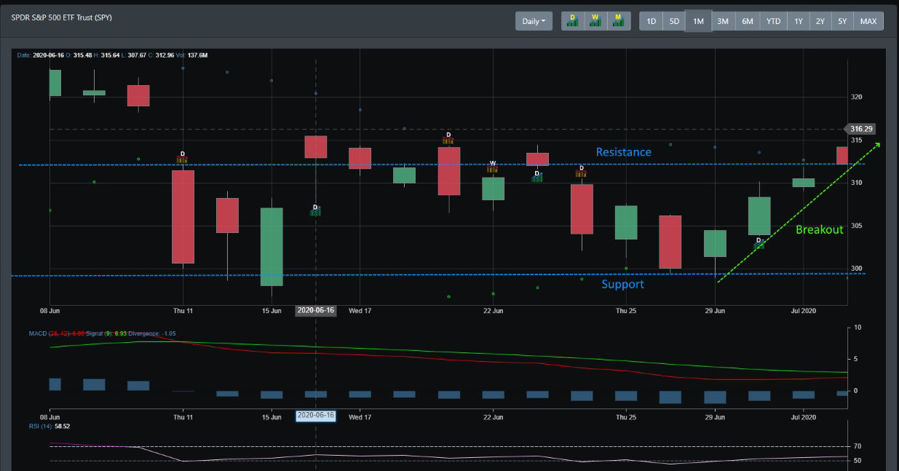Screen dimensions: 899x471
Task: Toggle the monthly (M) signals icon
Action: click(618, 21)
